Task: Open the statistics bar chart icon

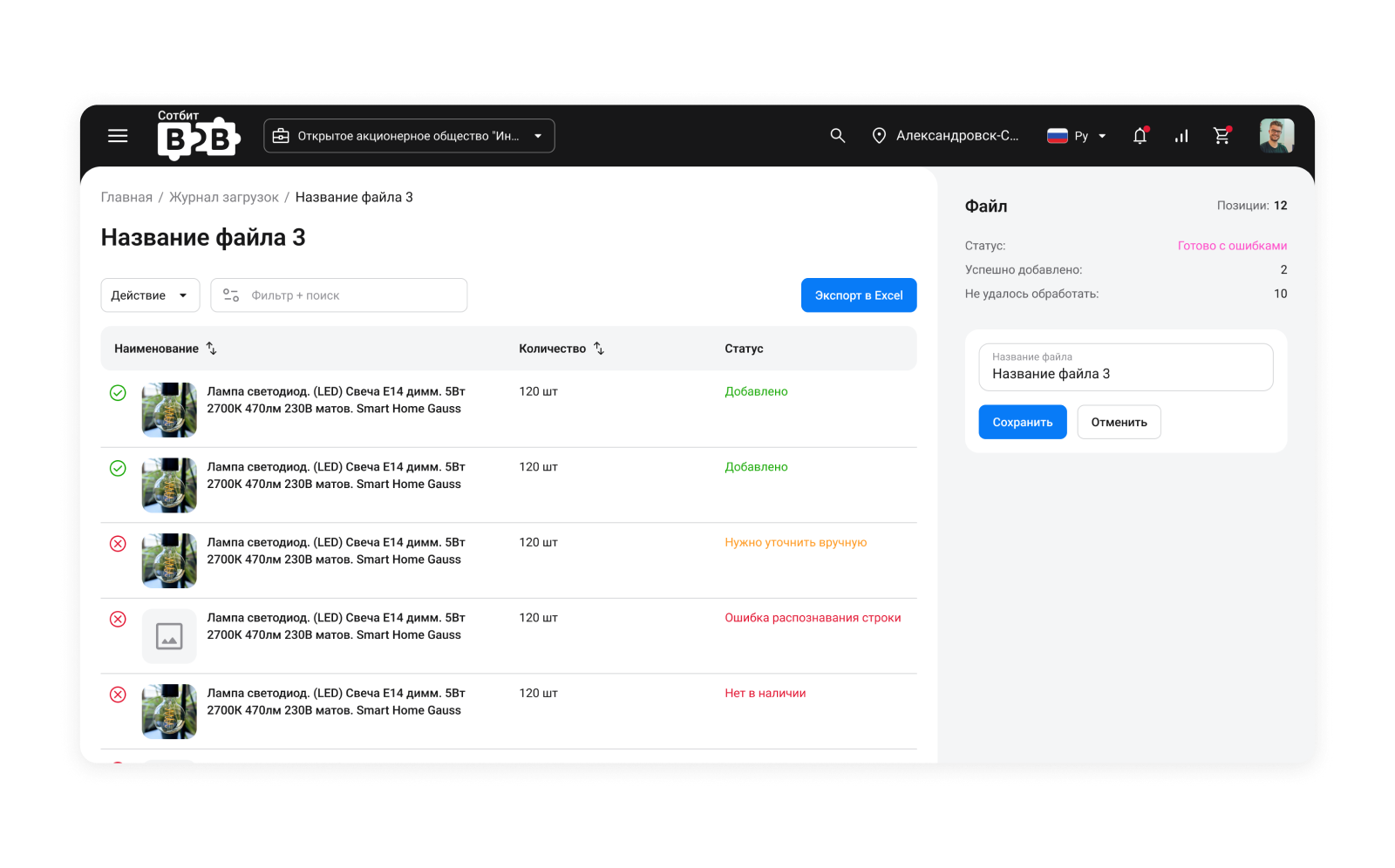Action: (1181, 136)
